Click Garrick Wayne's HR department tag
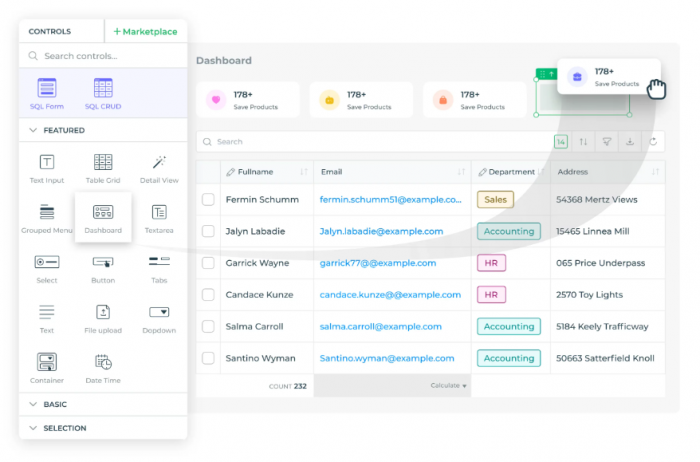This screenshot has height=462, width=700. tap(491, 263)
